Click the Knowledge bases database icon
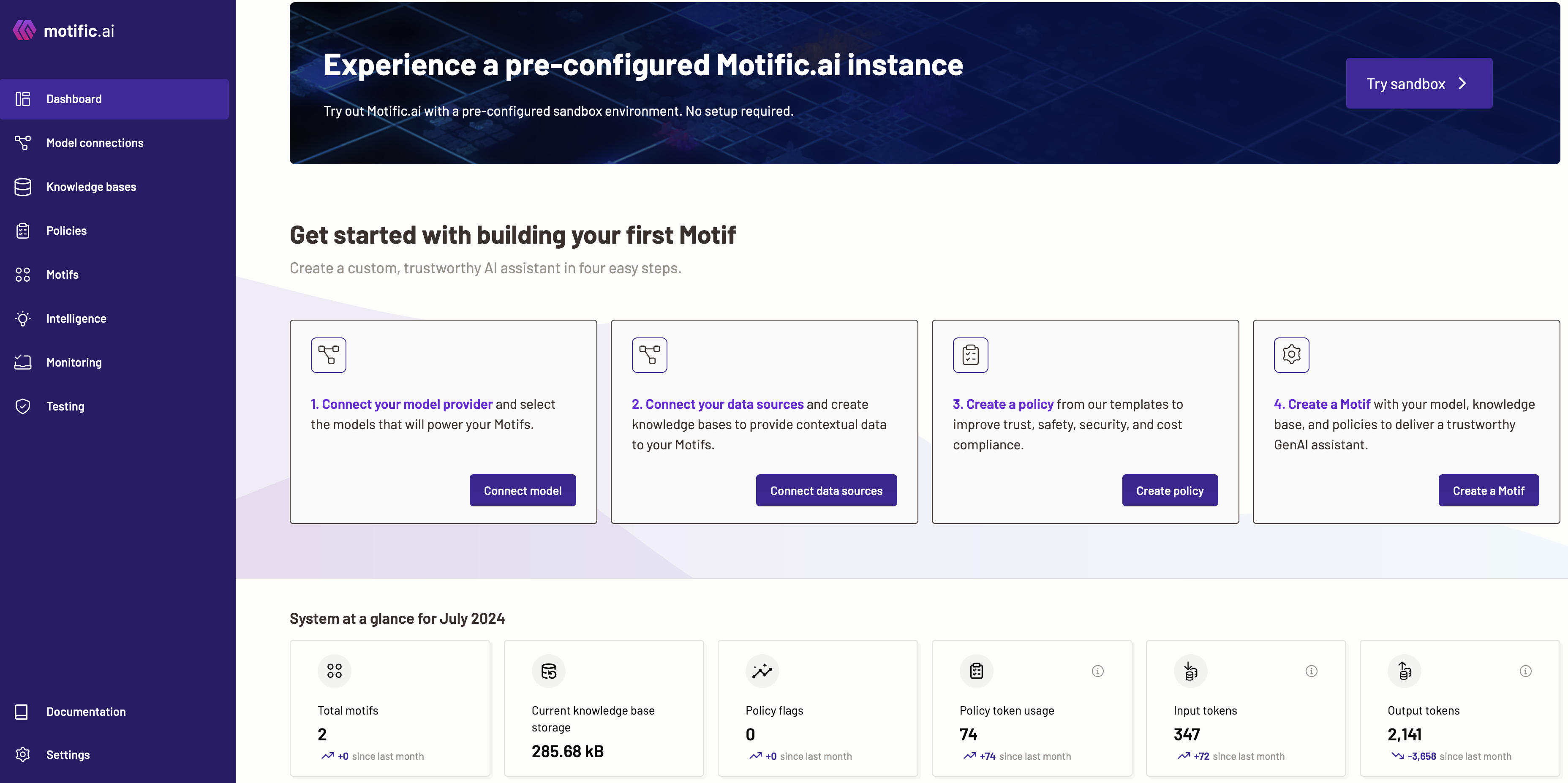1568x783 pixels. click(22, 187)
